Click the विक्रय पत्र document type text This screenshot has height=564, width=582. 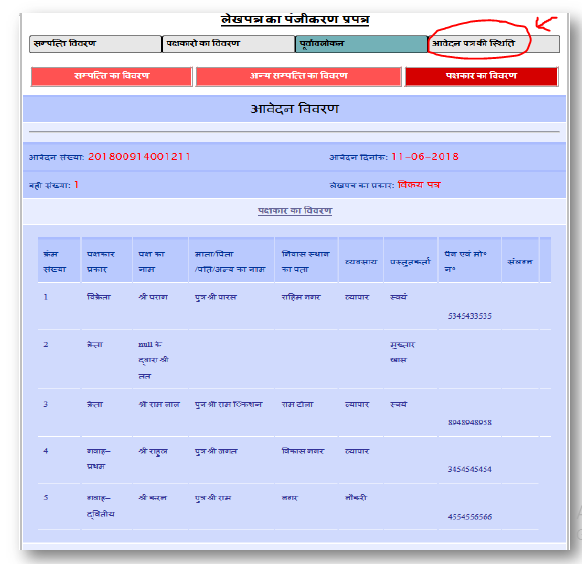(x=419, y=185)
